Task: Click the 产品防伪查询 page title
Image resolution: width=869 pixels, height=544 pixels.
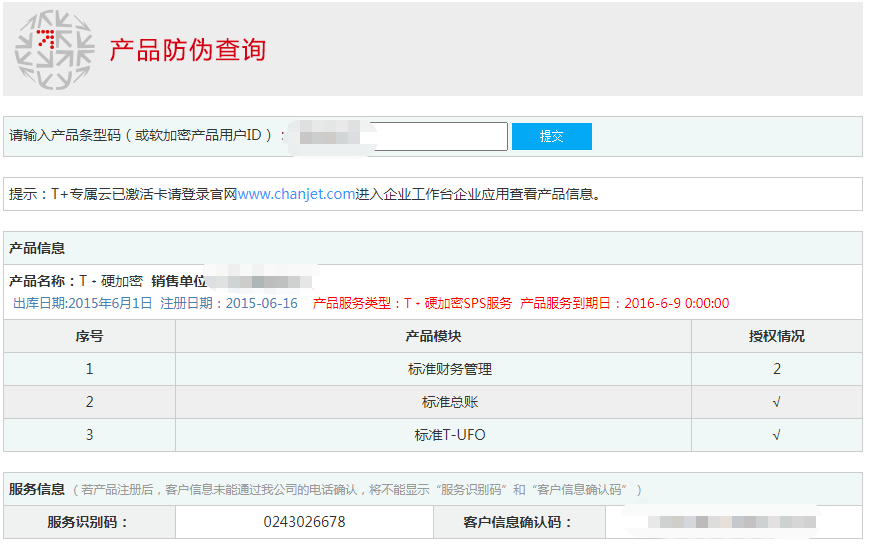Action: tap(187, 50)
